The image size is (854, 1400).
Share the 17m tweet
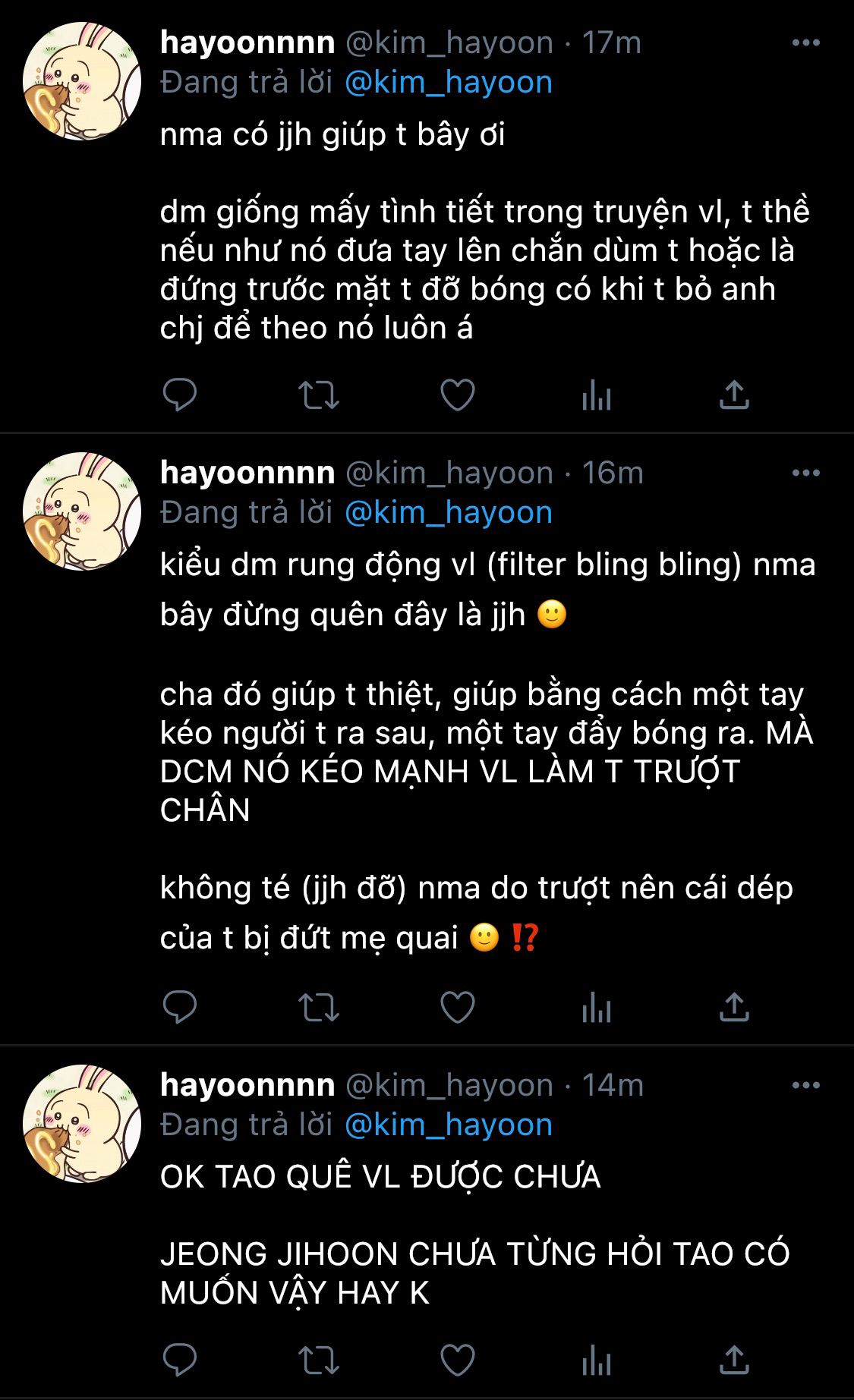pyautogui.click(x=734, y=395)
